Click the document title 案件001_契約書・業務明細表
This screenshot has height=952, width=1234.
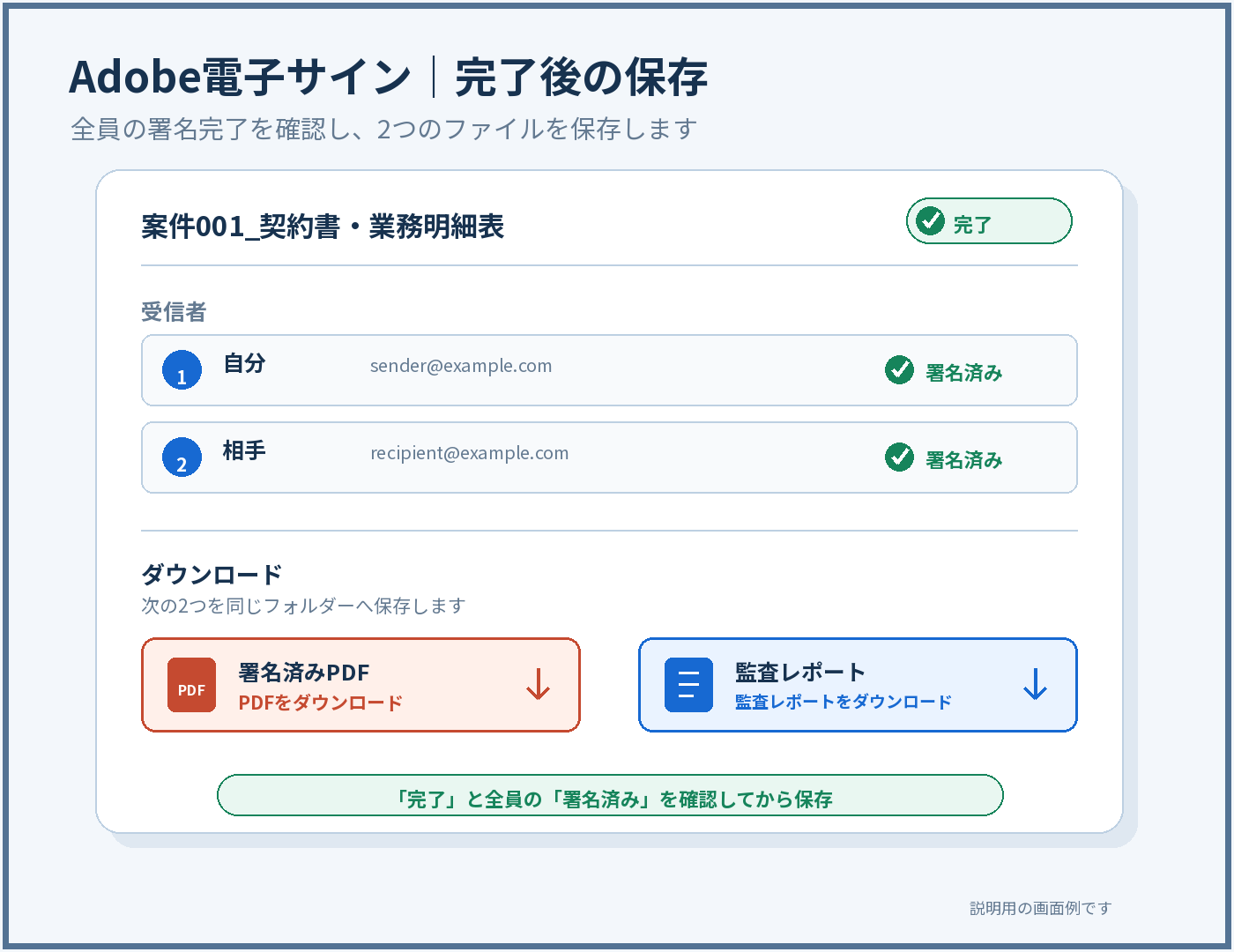click(x=323, y=227)
